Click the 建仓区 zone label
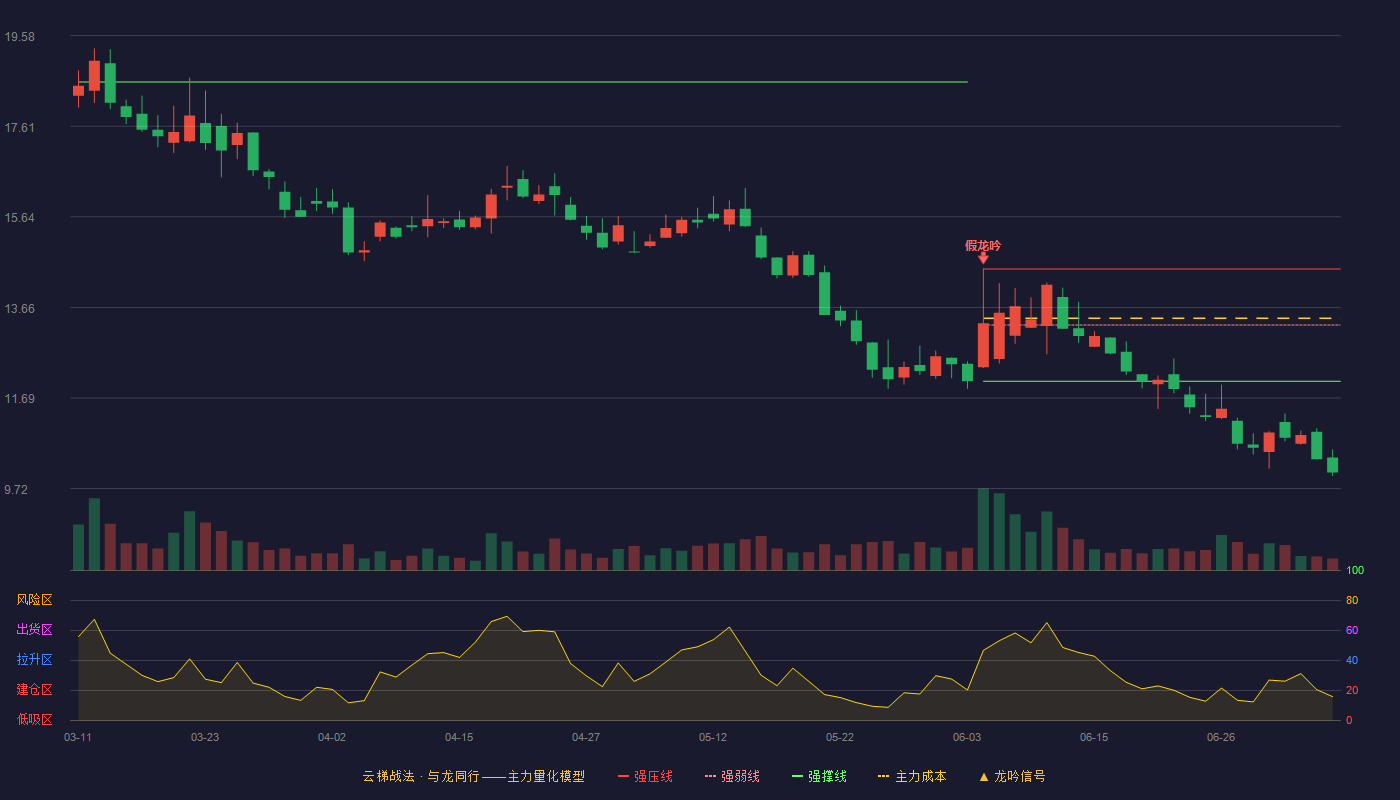 34,690
